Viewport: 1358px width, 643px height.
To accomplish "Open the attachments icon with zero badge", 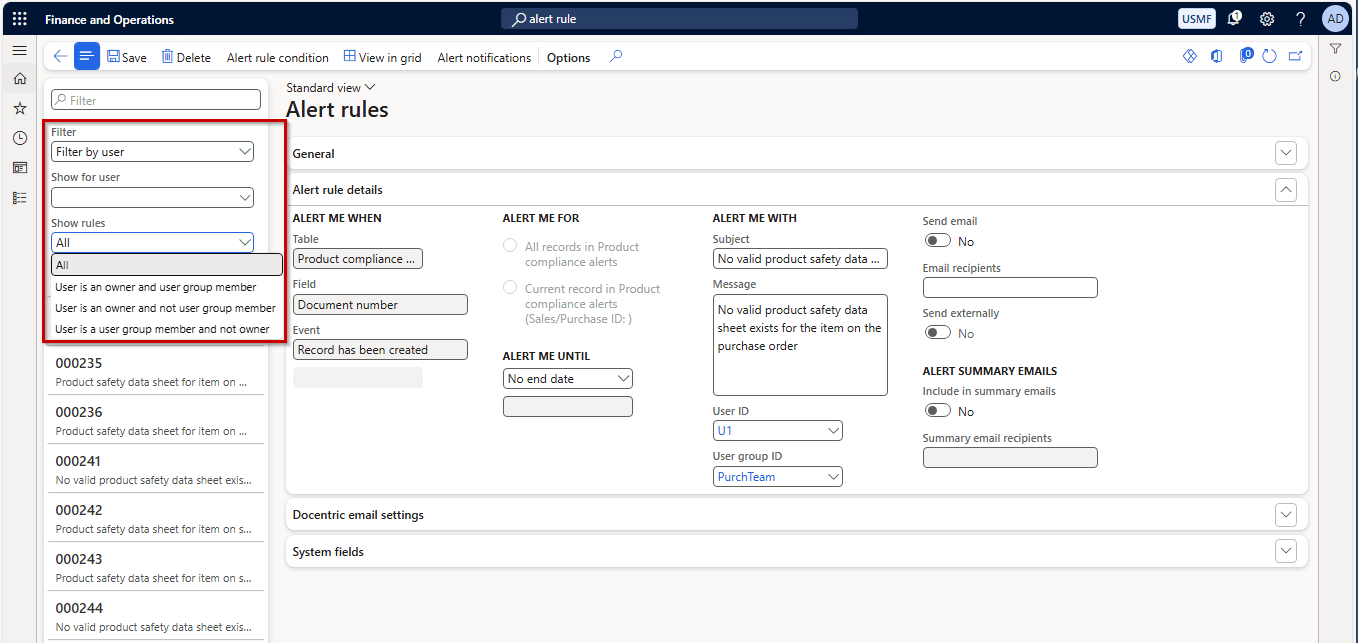I will click(1246, 57).
